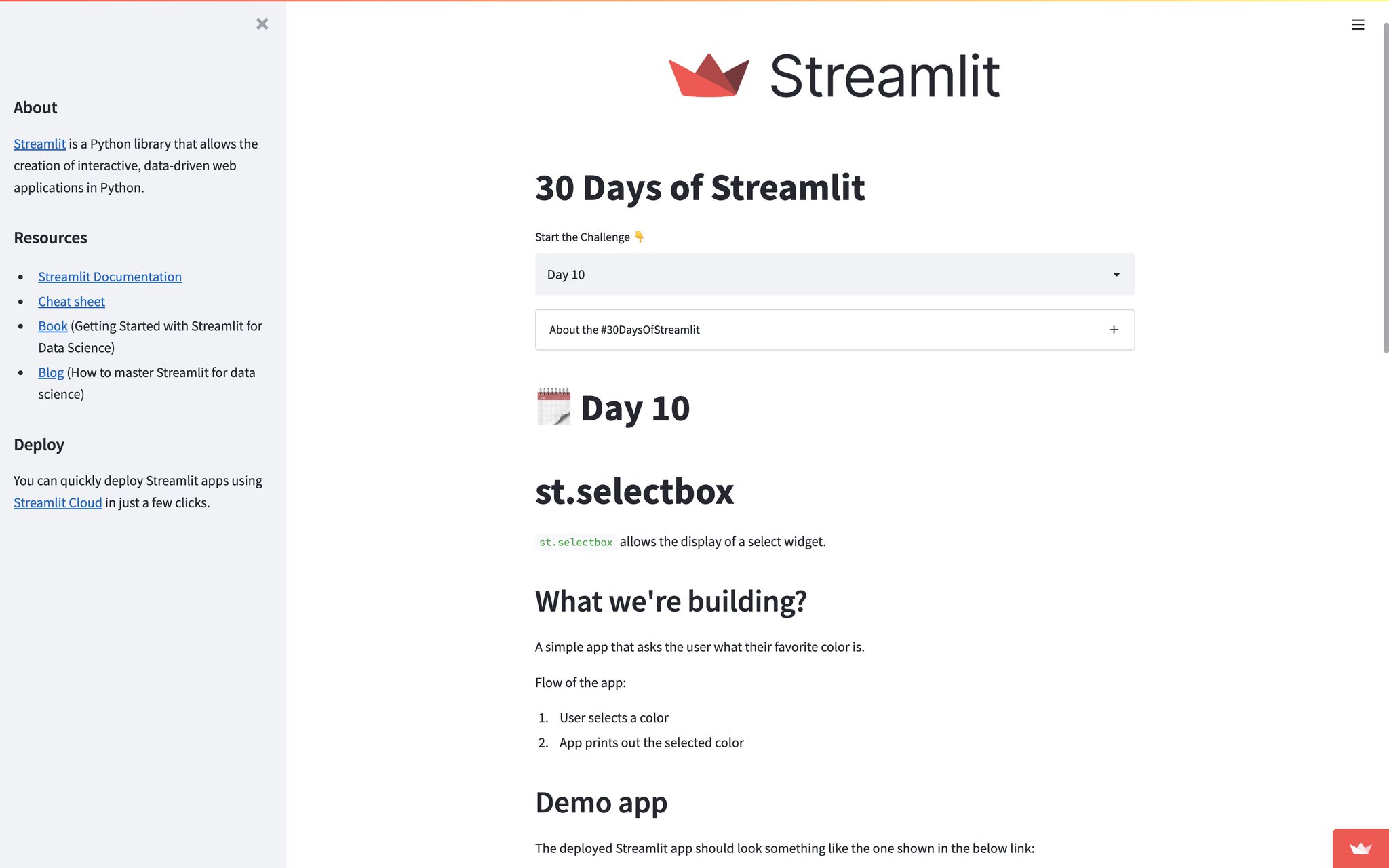Open the Streamlit Cloud link

tap(58, 502)
